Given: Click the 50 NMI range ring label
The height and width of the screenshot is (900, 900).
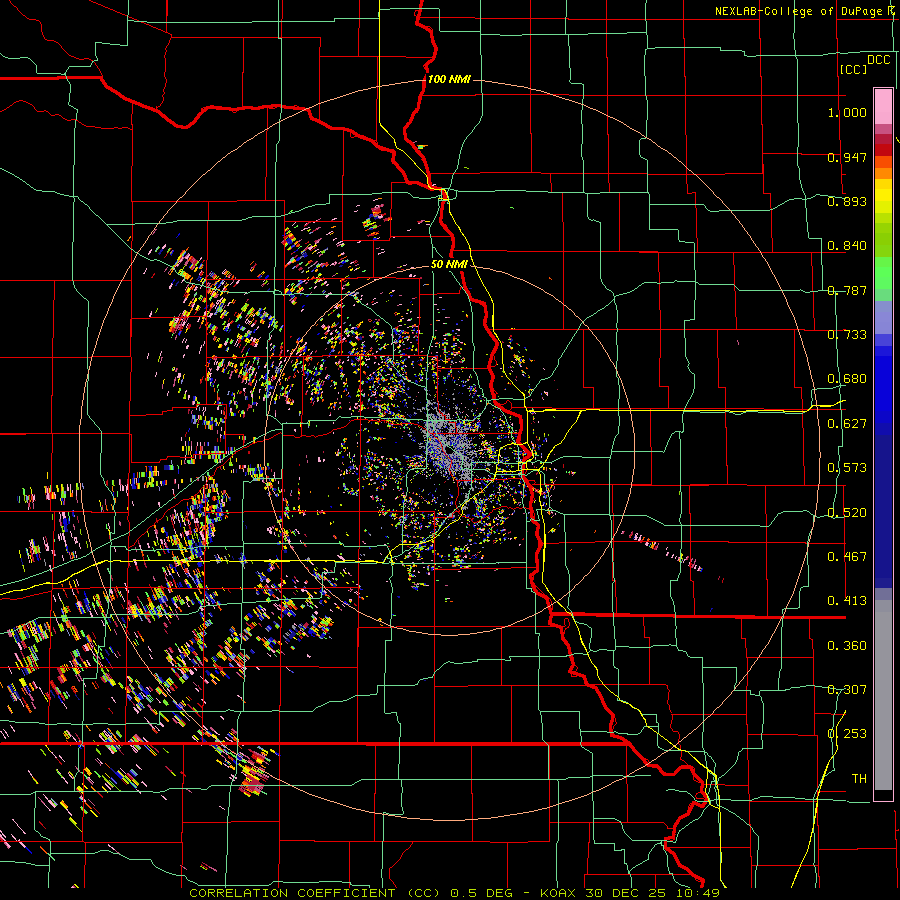Looking at the screenshot, I should tap(449, 265).
